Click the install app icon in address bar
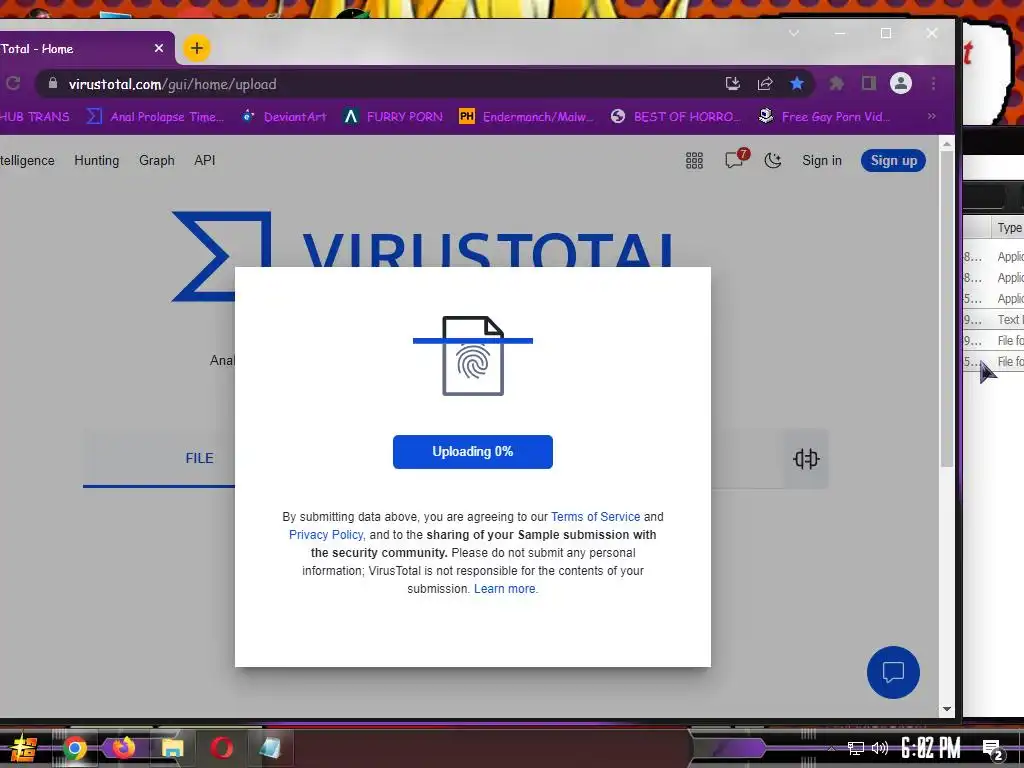 coord(733,84)
